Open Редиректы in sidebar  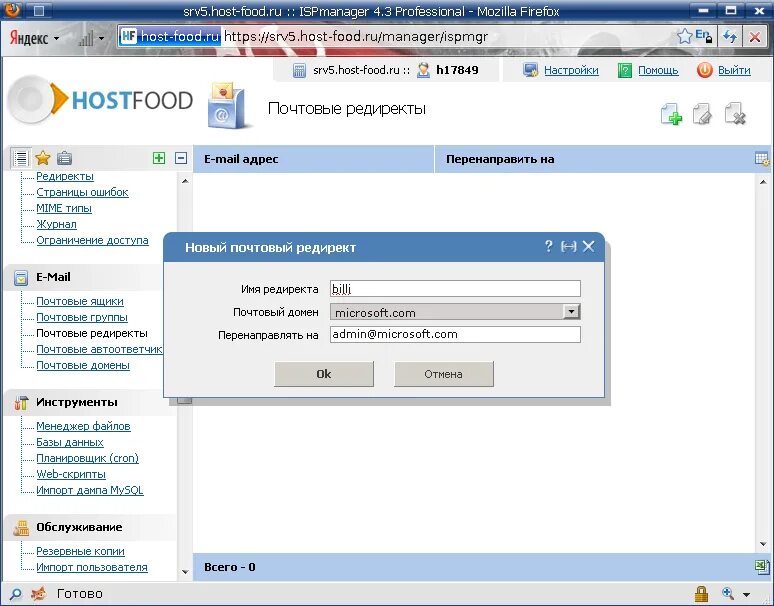click(x=65, y=176)
